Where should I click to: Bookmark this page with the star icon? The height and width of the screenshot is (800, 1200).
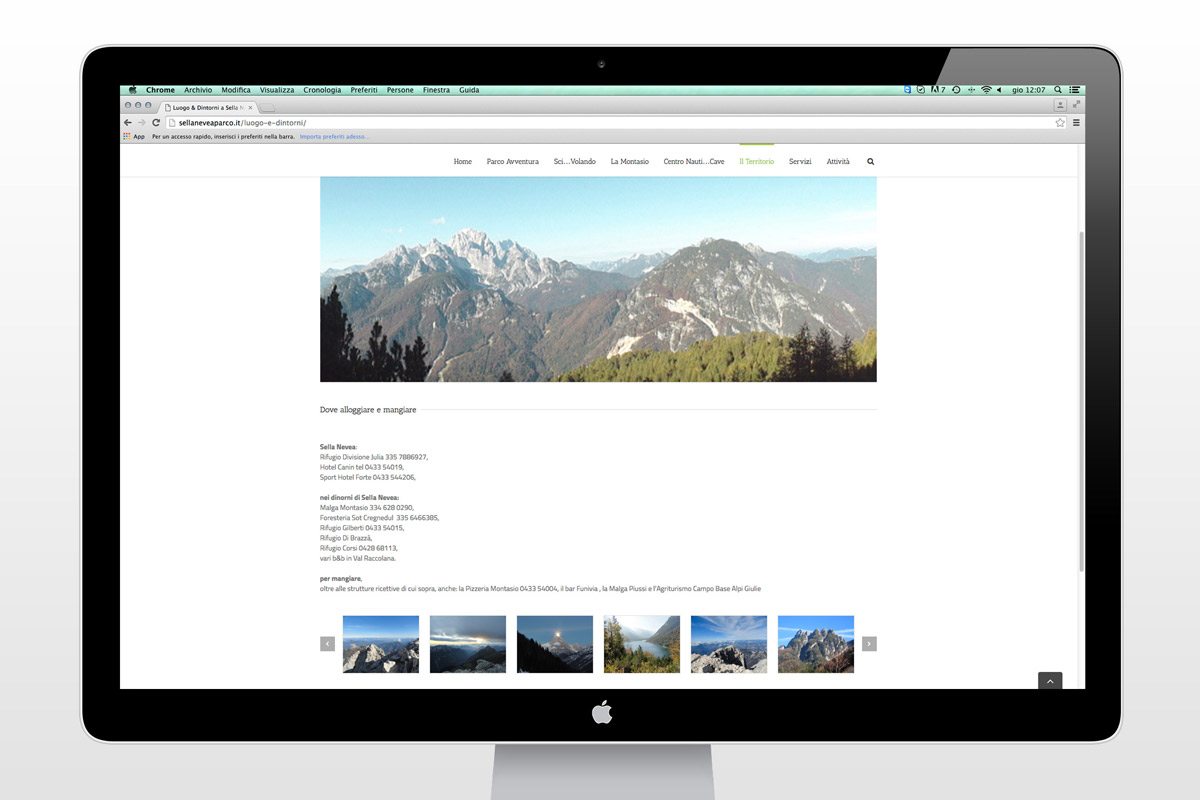pyautogui.click(x=1060, y=122)
